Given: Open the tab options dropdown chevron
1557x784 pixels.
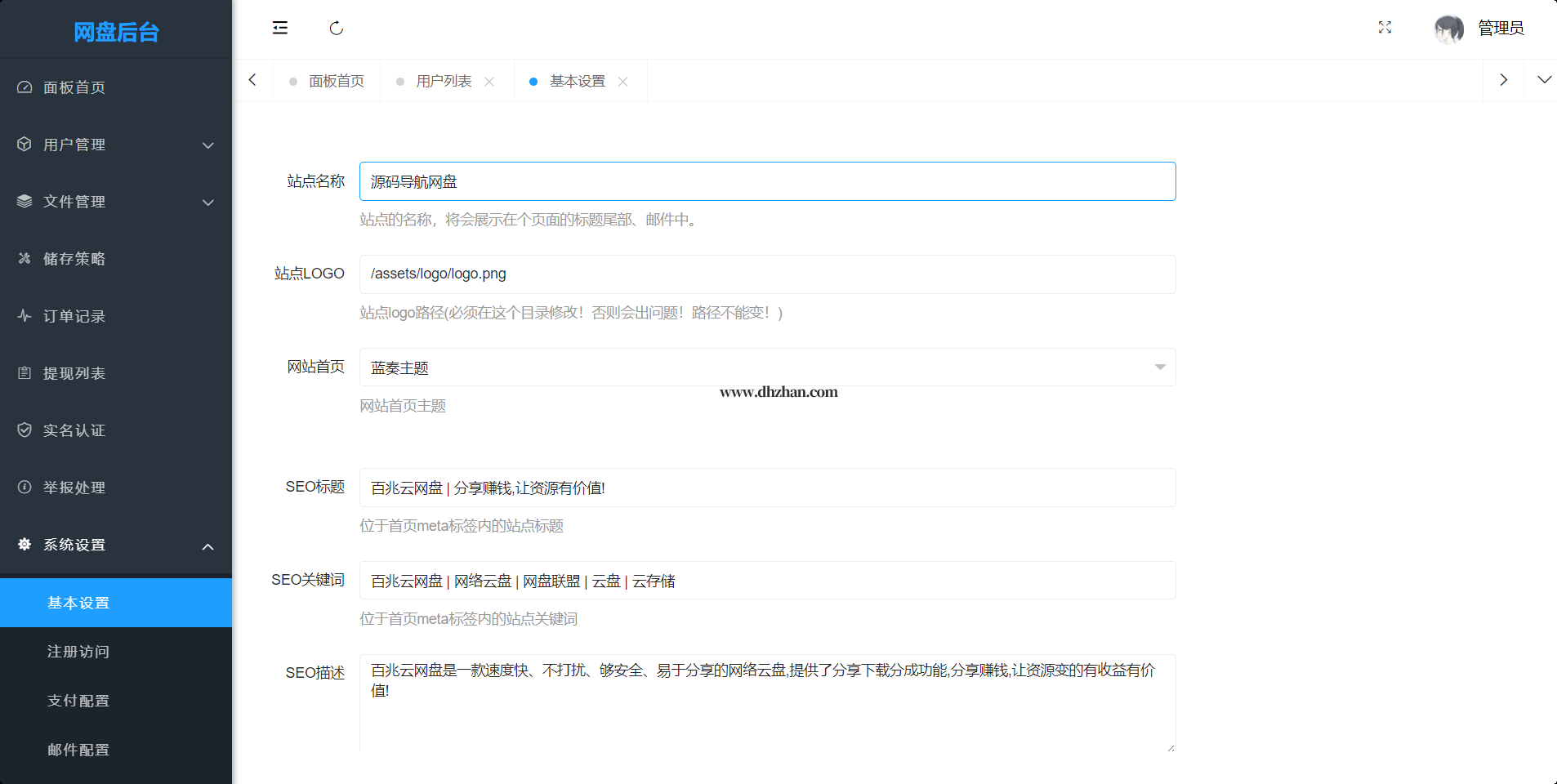Looking at the screenshot, I should point(1544,80).
